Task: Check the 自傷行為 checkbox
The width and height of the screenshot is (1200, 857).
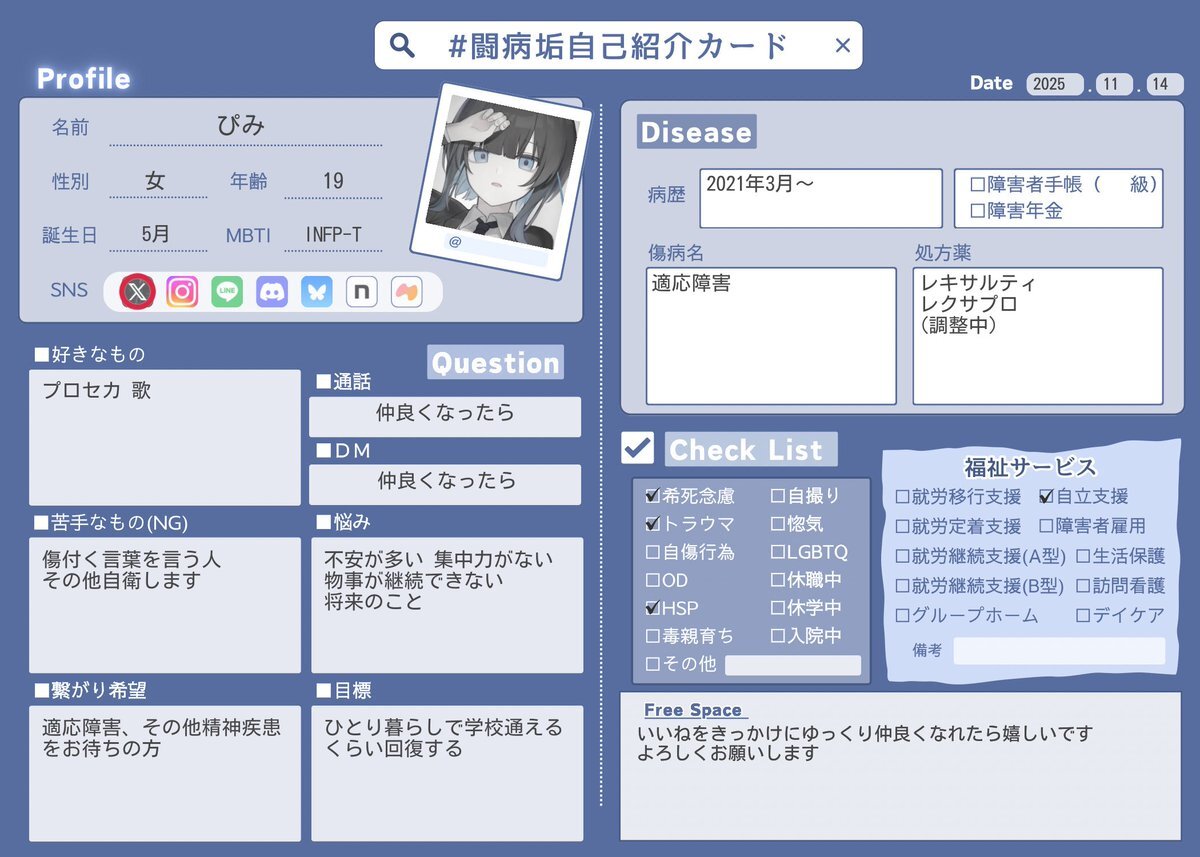Action: click(653, 551)
